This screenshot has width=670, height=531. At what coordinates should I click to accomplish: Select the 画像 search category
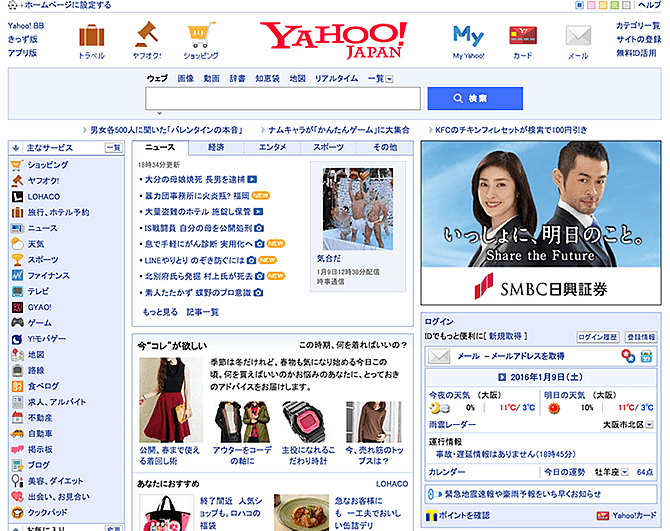186,78
